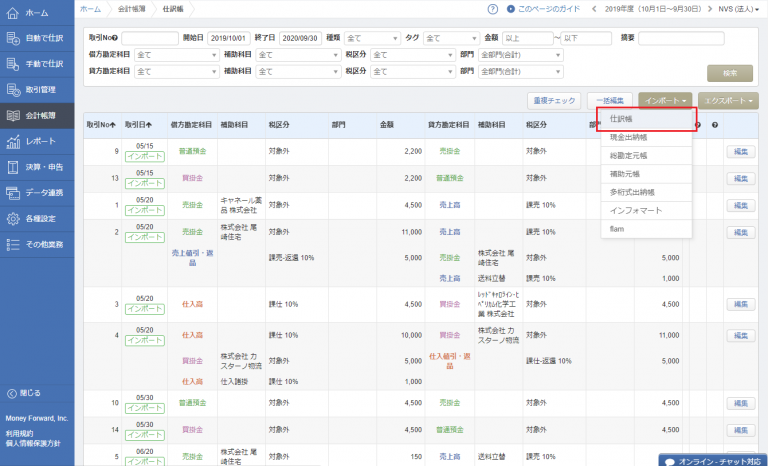Open 各種設定 gear icon
768x466 pixels.
[12, 219]
